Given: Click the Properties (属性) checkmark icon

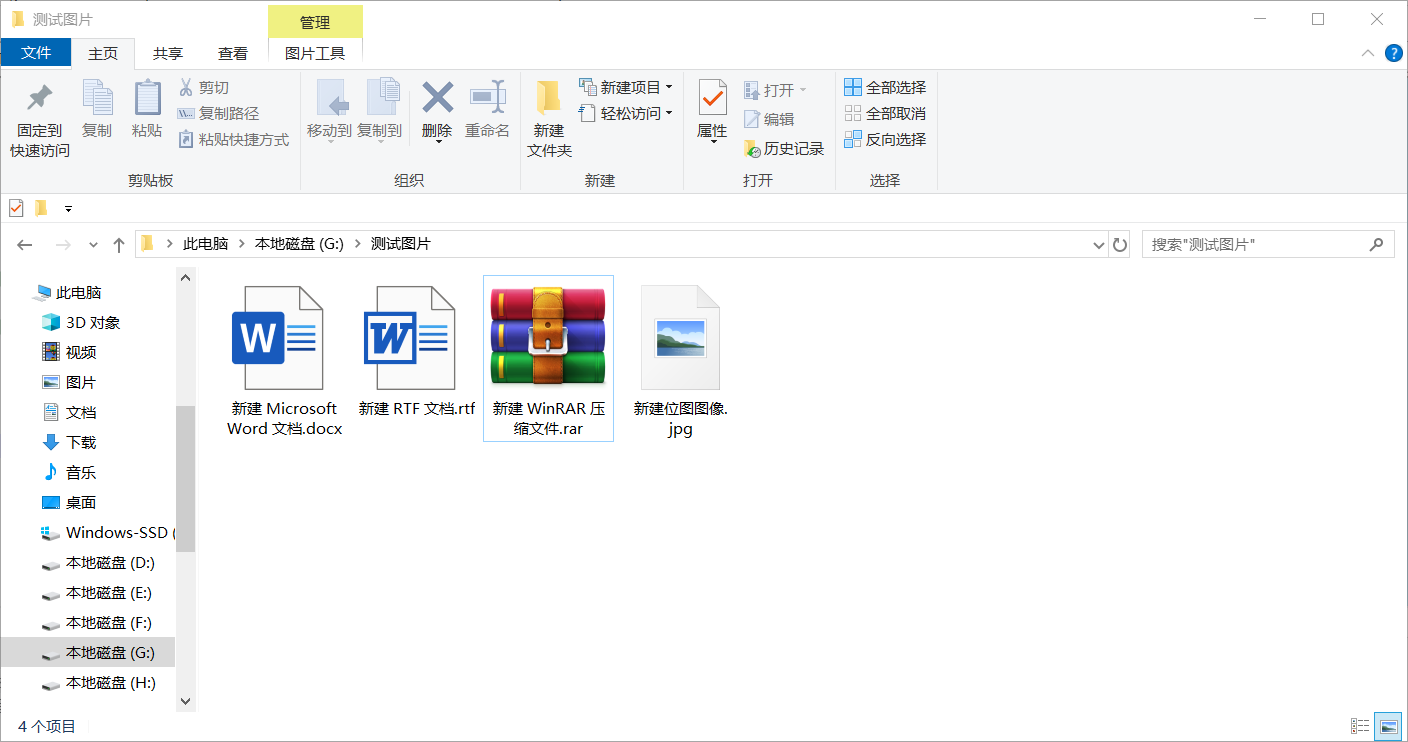Looking at the screenshot, I should (712, 98).
